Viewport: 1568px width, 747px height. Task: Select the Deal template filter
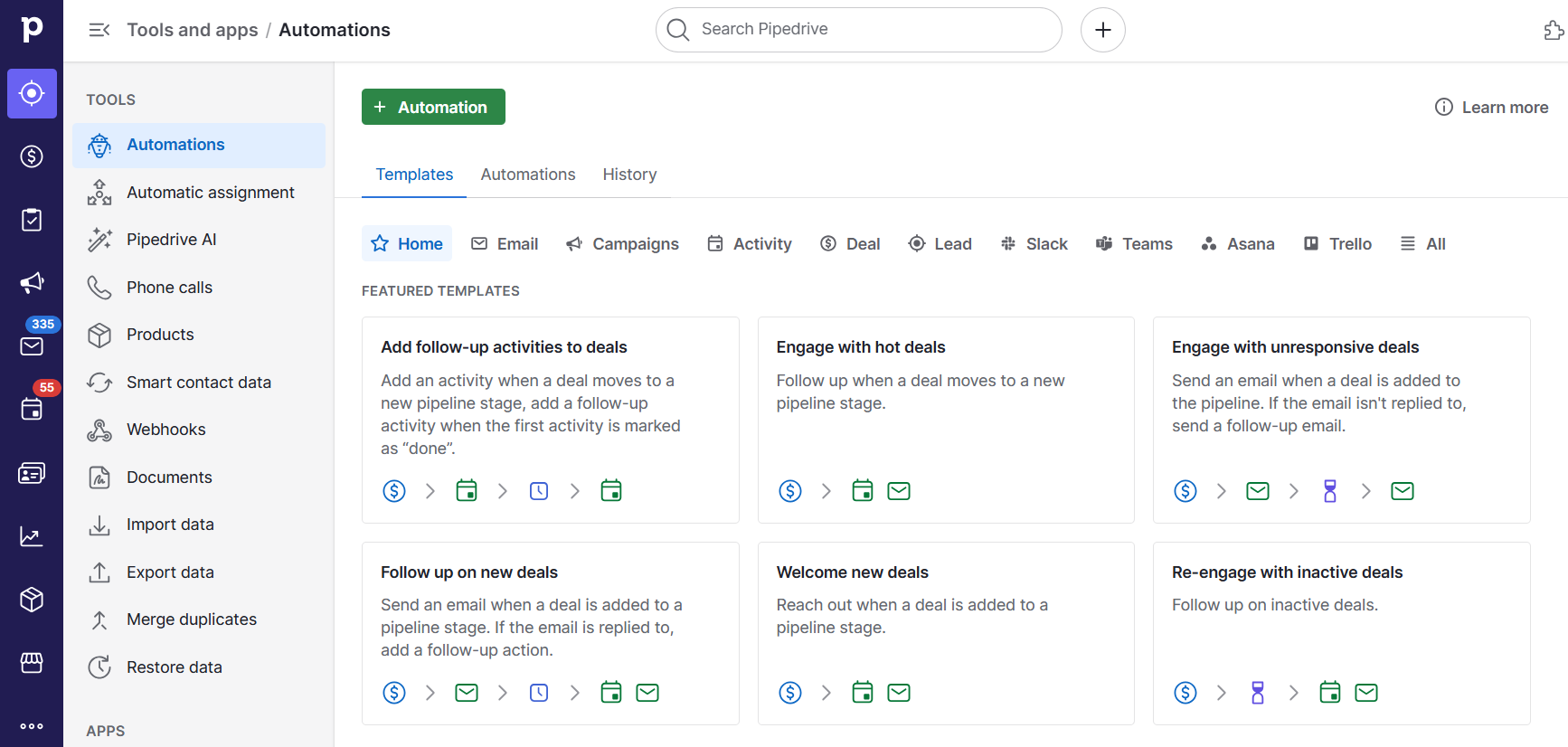tap(850, 243)
